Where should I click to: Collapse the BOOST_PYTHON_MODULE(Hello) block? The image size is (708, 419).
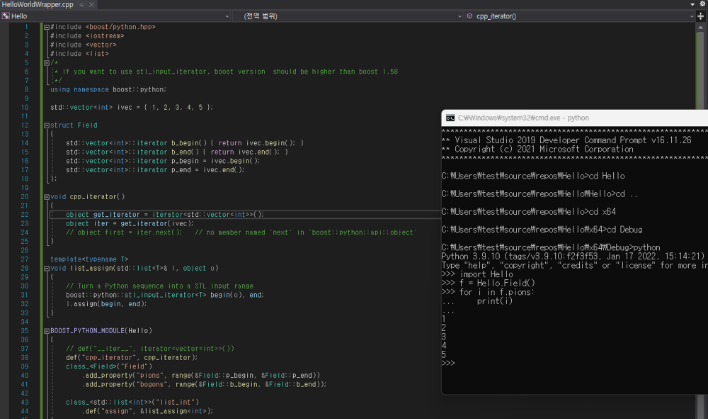[47, 331]
